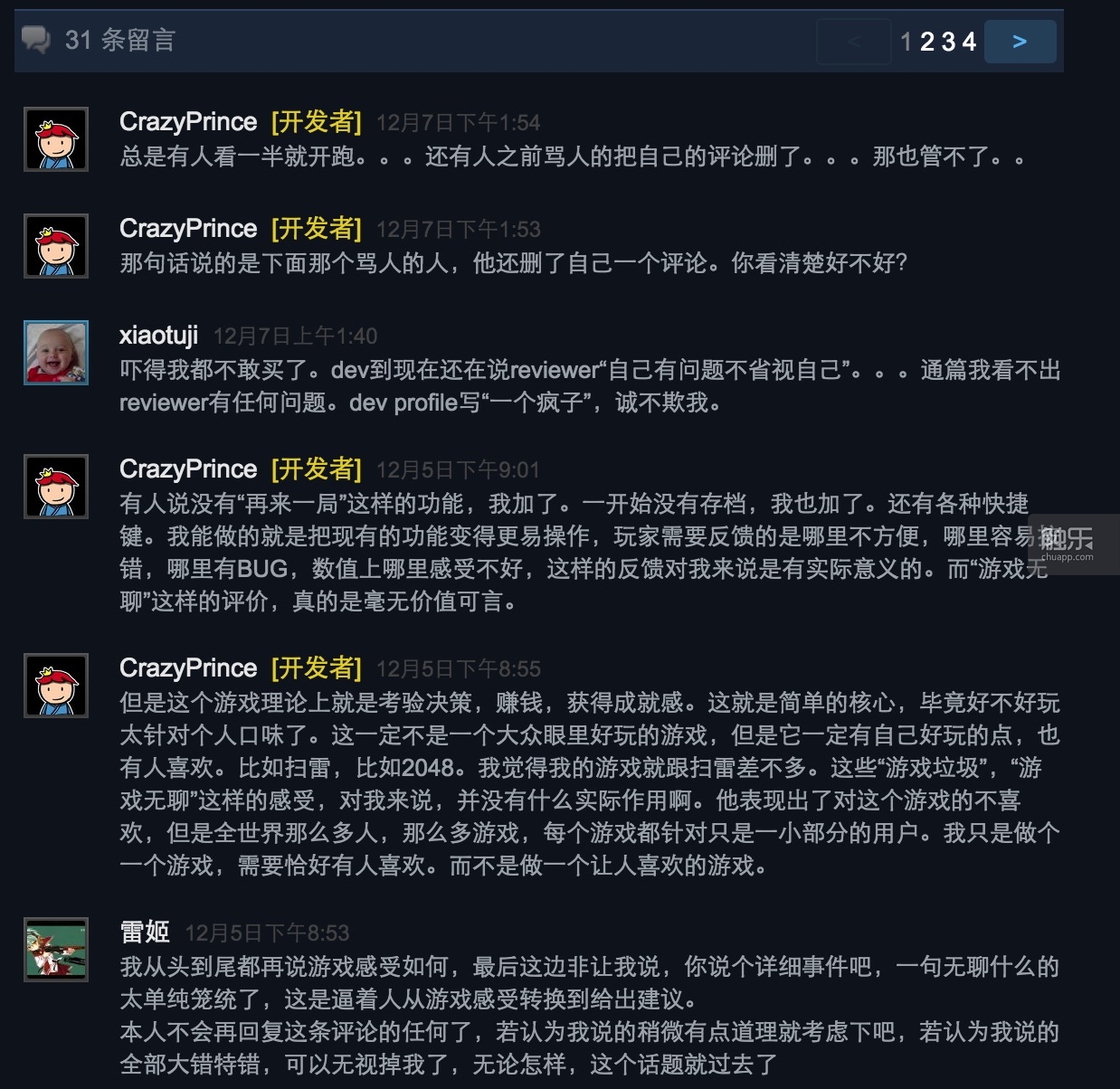Click the 31 条留言 comments header
The width and height of the screenshot is (1120, 1089).
[120, 40]
